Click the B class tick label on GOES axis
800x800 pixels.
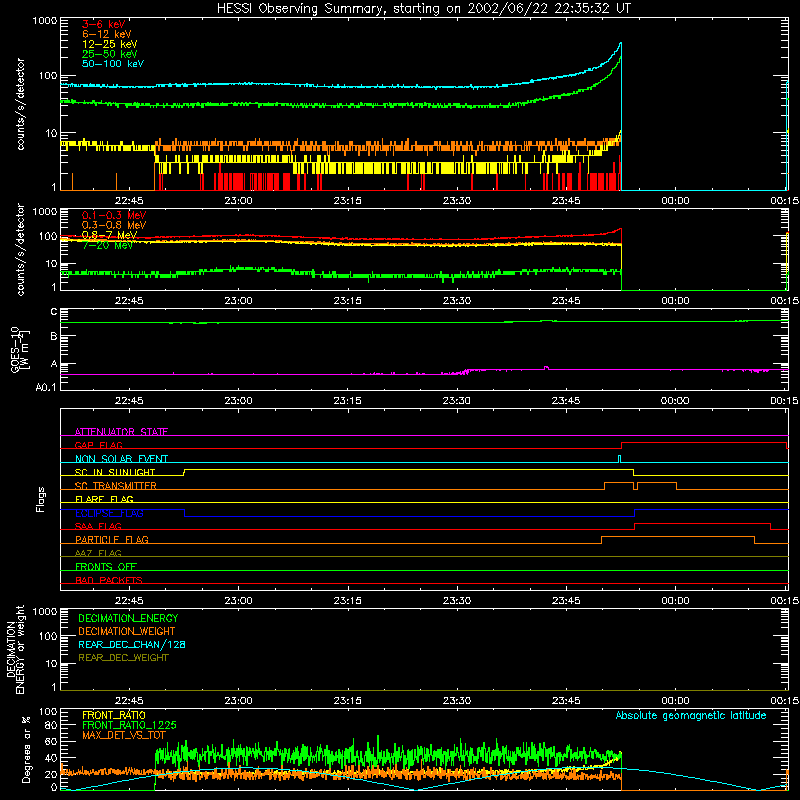pyautogui.click(x=54, y=336)
